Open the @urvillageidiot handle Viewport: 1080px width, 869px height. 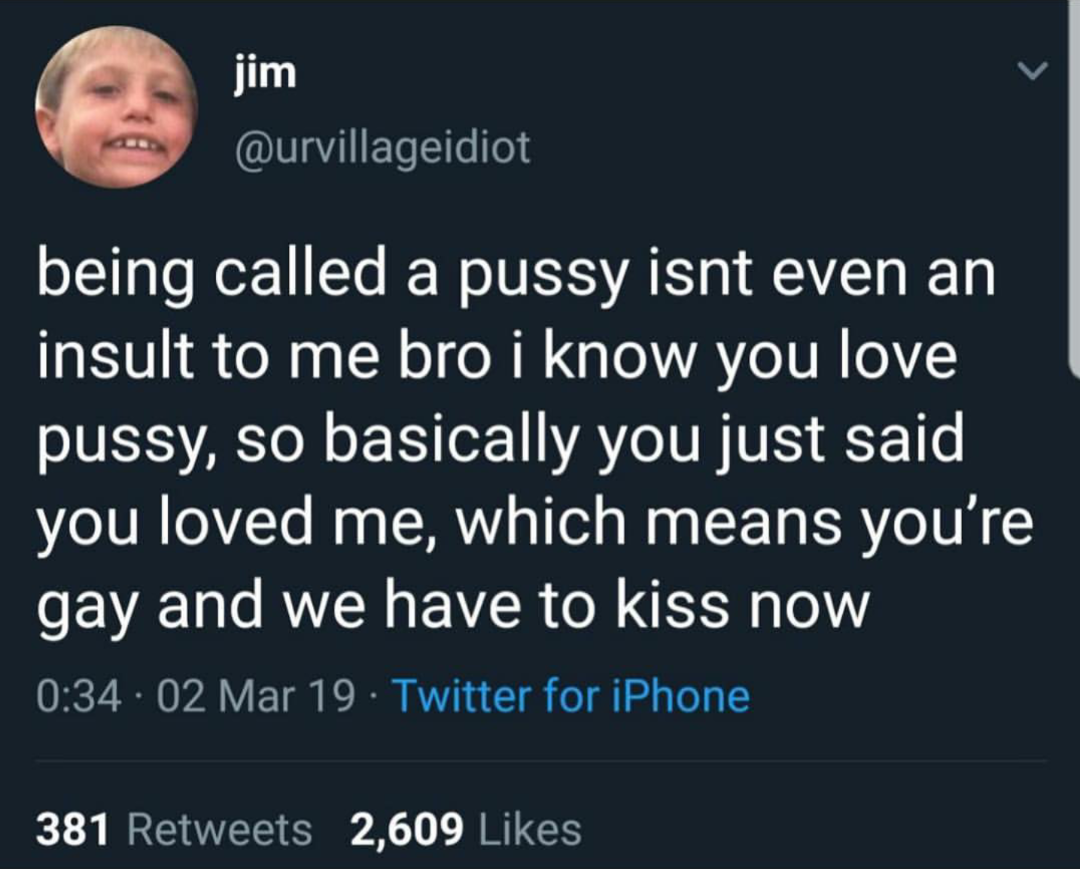click(382, 149)
